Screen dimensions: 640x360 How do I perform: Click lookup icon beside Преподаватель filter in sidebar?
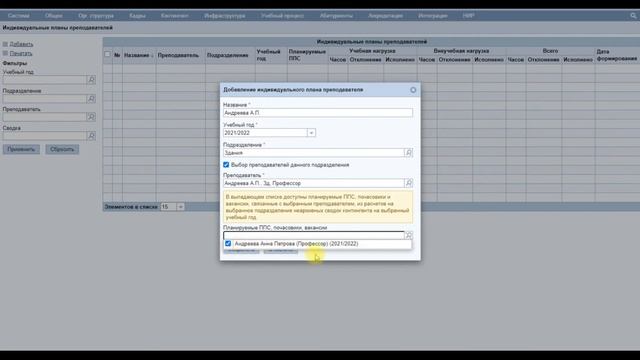point(91,117)
